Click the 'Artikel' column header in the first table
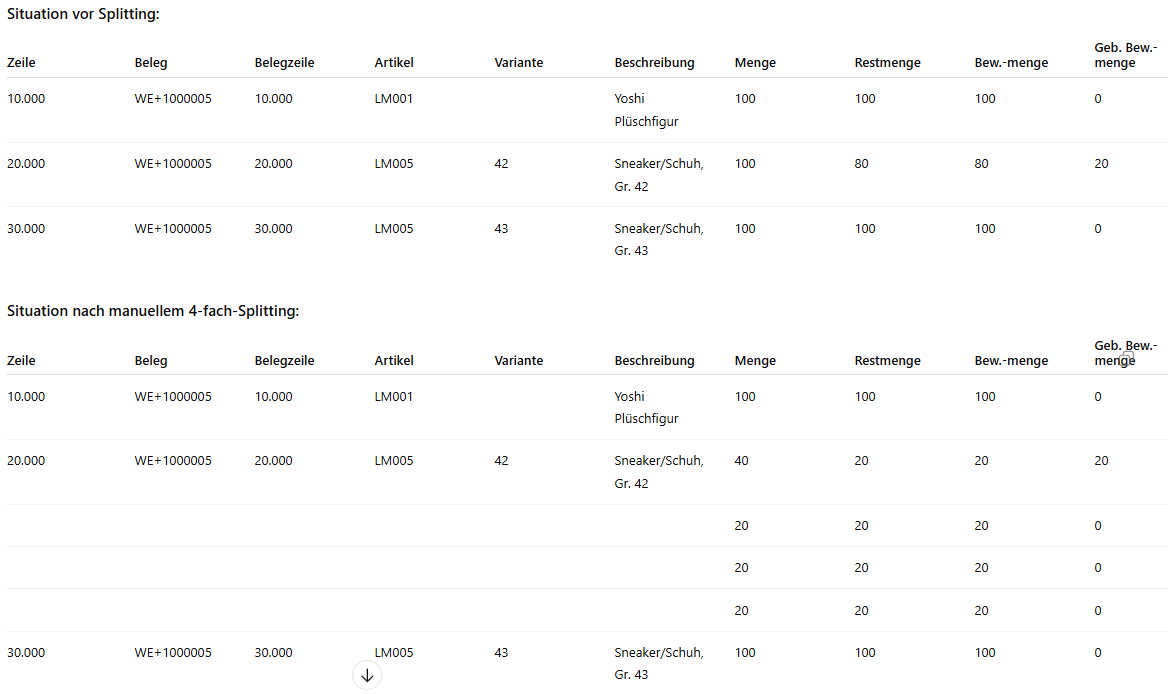 (x=394, y=63)
